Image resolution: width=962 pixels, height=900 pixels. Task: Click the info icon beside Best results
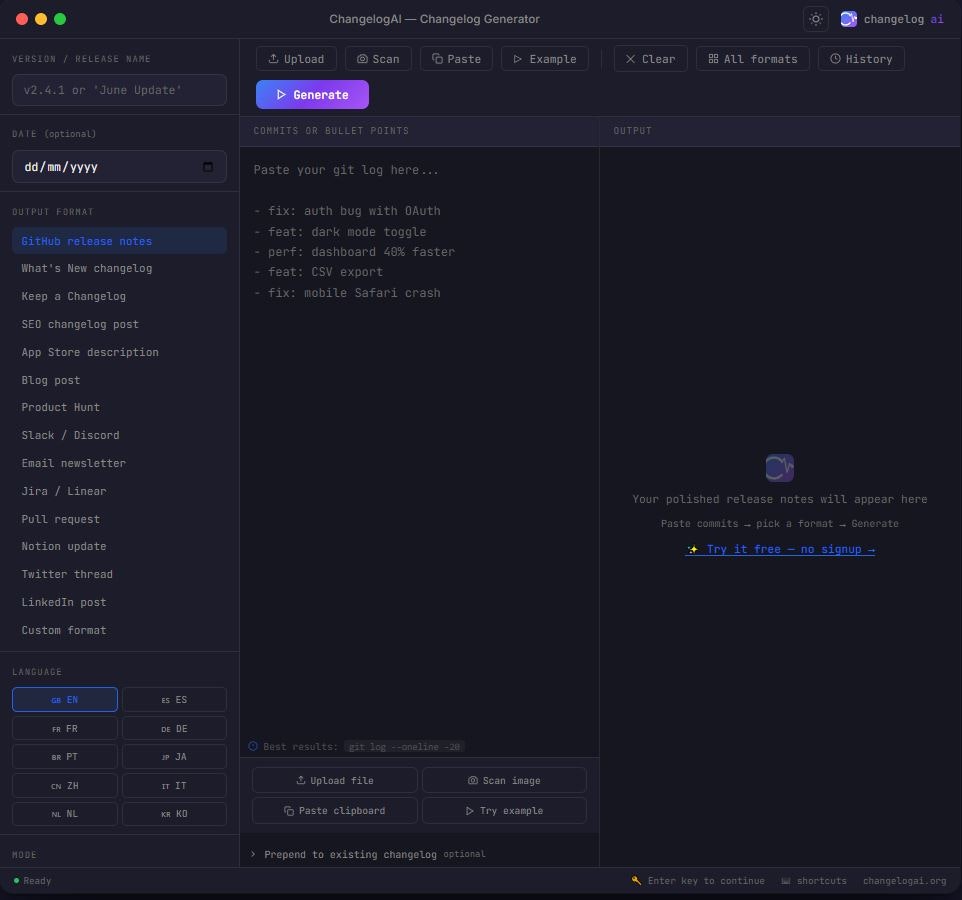[x=253, y=747]
